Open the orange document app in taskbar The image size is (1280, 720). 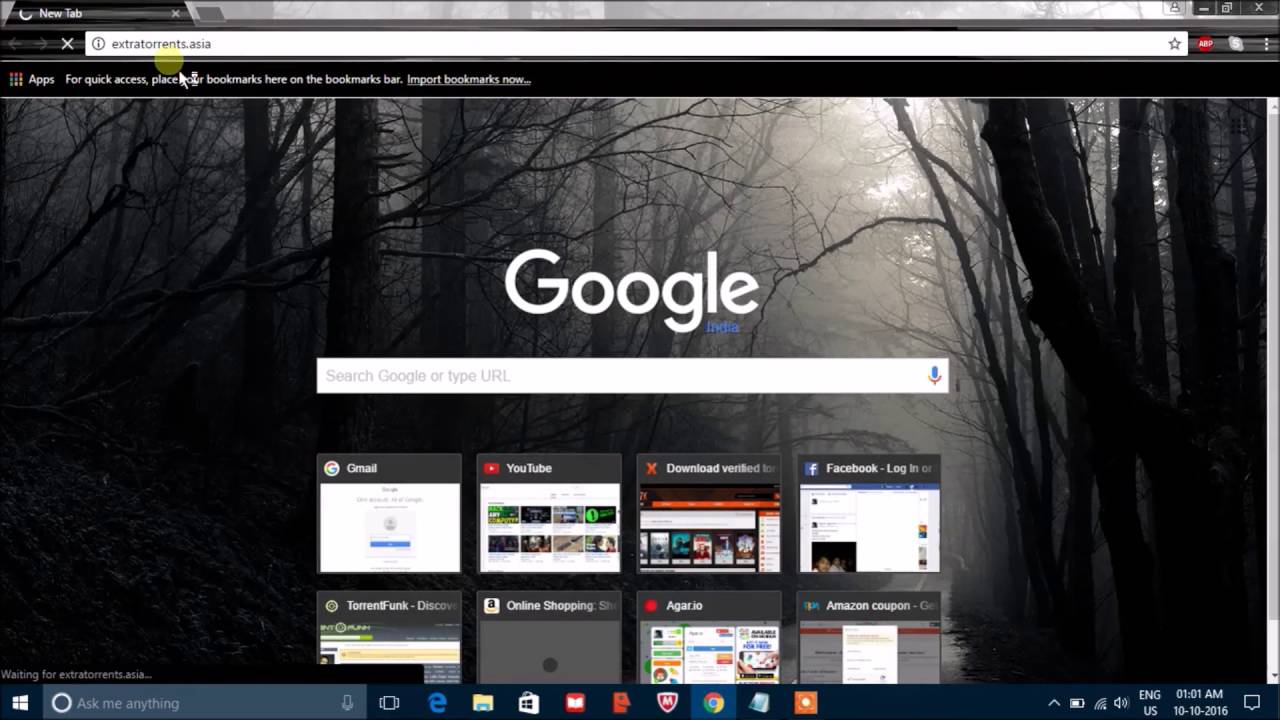click(621, 703)
